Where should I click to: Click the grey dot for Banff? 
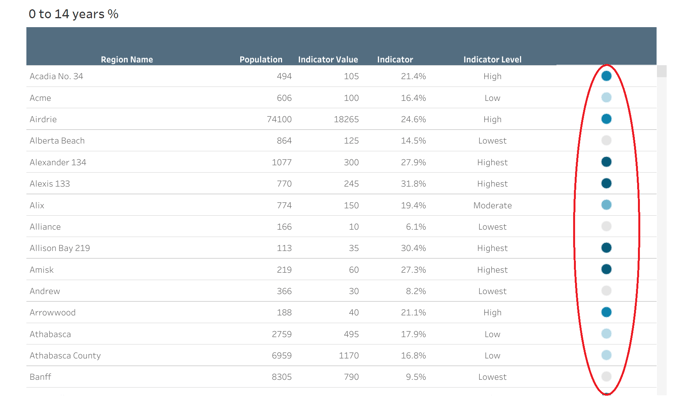pyautogui.click(x=606, y=377)
